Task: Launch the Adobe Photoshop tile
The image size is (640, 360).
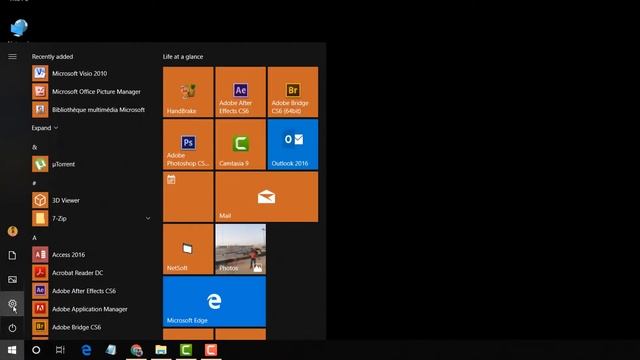Action: 188,144
